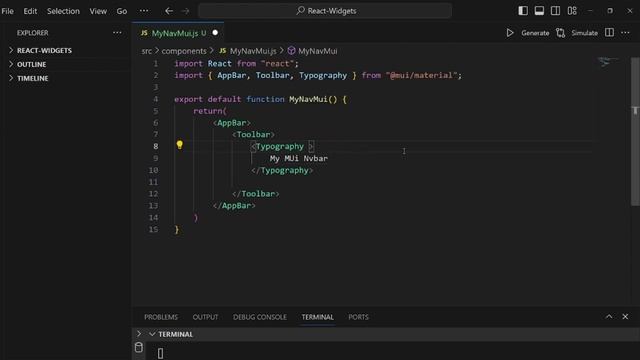The height and width of the screenshot is (360, 640).
Task: Open the View menu
Action: pyautogui.click(x=98, y=11)
